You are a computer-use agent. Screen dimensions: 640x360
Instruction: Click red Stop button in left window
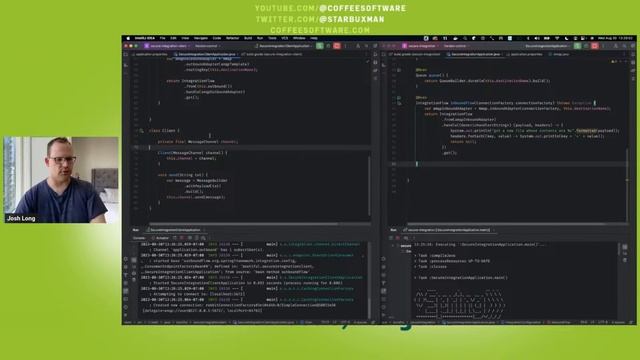click(x=337, y=46)
